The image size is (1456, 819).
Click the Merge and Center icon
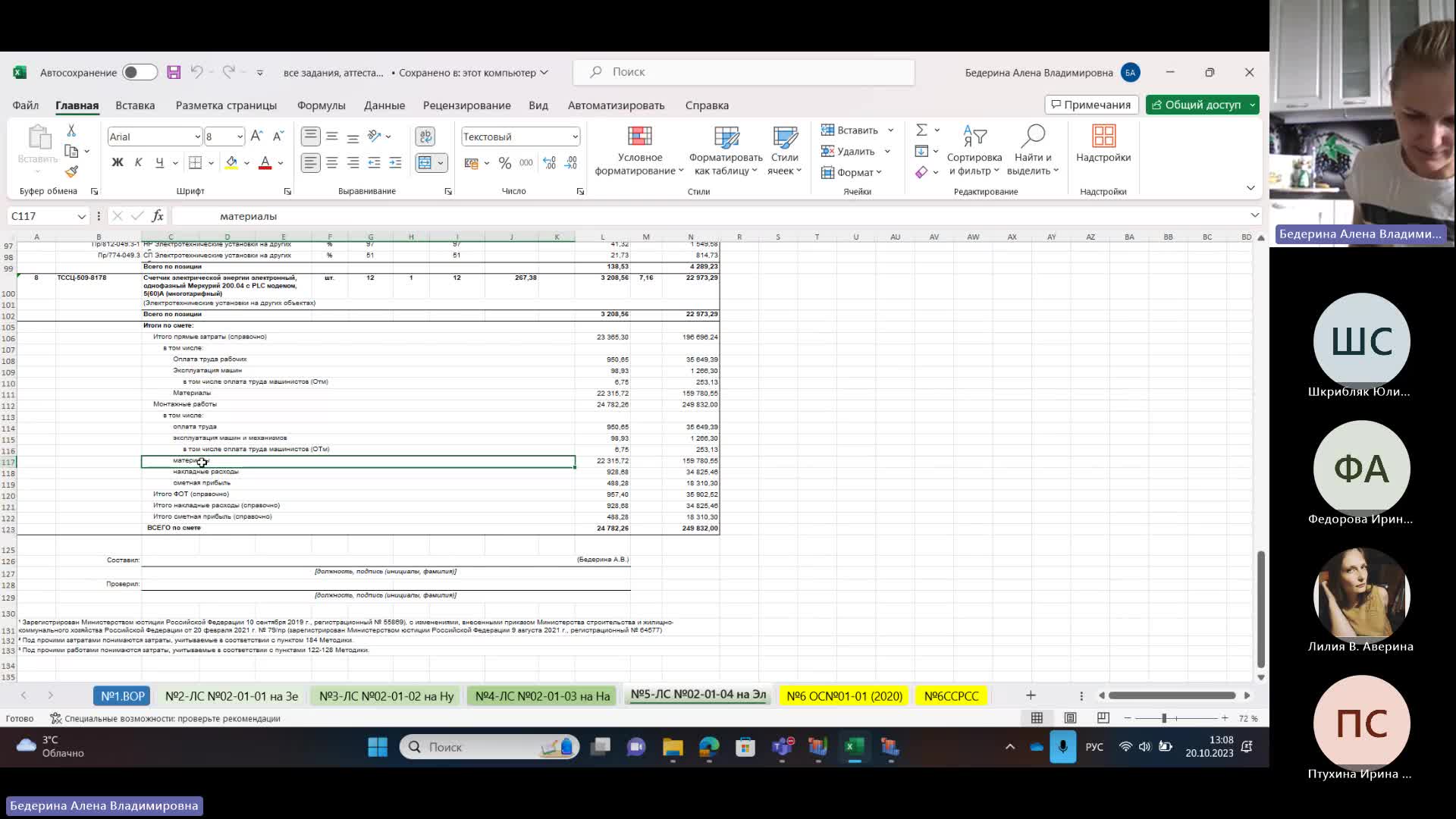pos(425,162)
